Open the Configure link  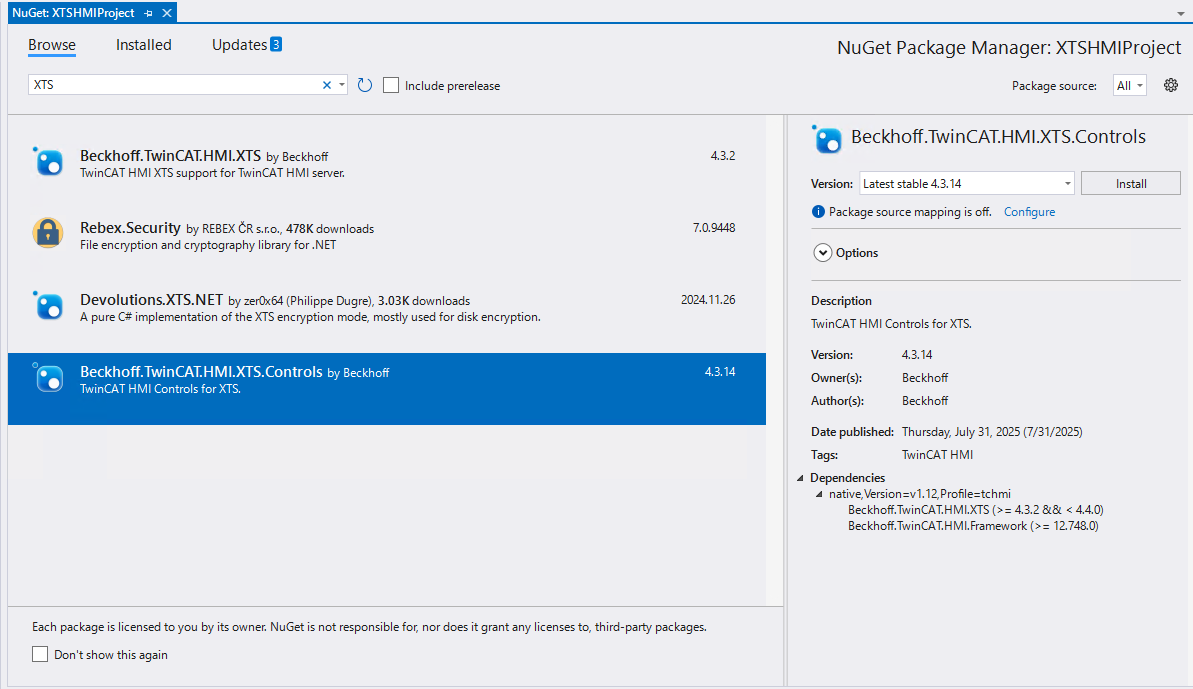tap(1029, 212)
